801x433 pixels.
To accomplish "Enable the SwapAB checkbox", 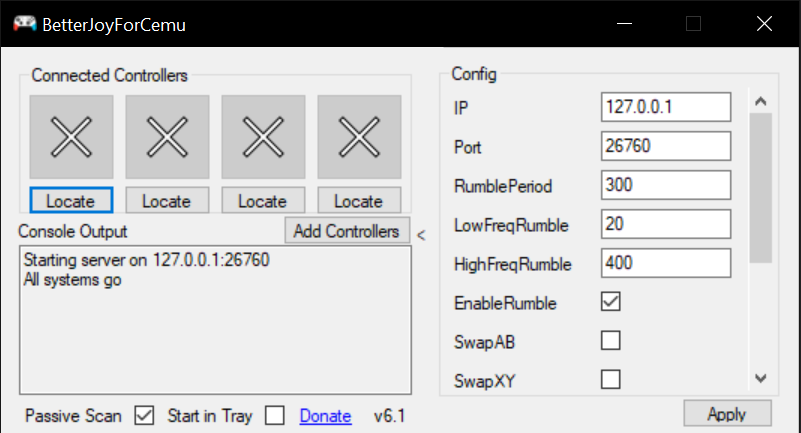I will coord(611,341).
